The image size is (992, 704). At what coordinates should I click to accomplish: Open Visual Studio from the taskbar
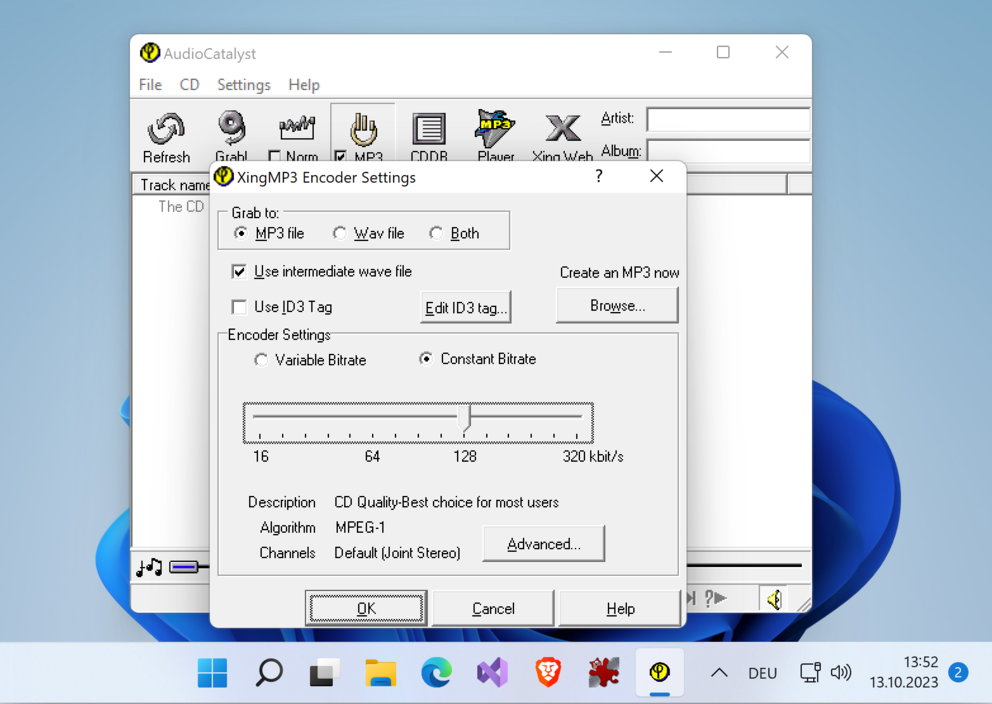click(492, 672)
